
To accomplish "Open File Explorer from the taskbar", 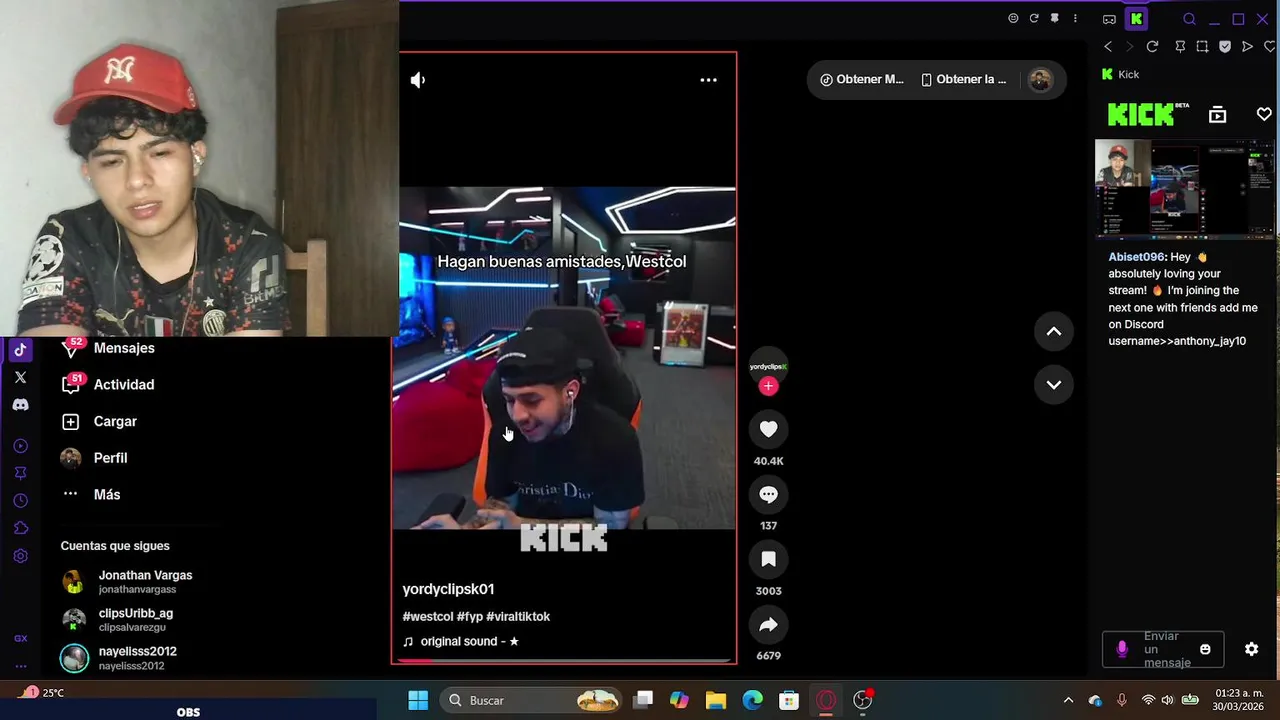I will click(716, 700).
